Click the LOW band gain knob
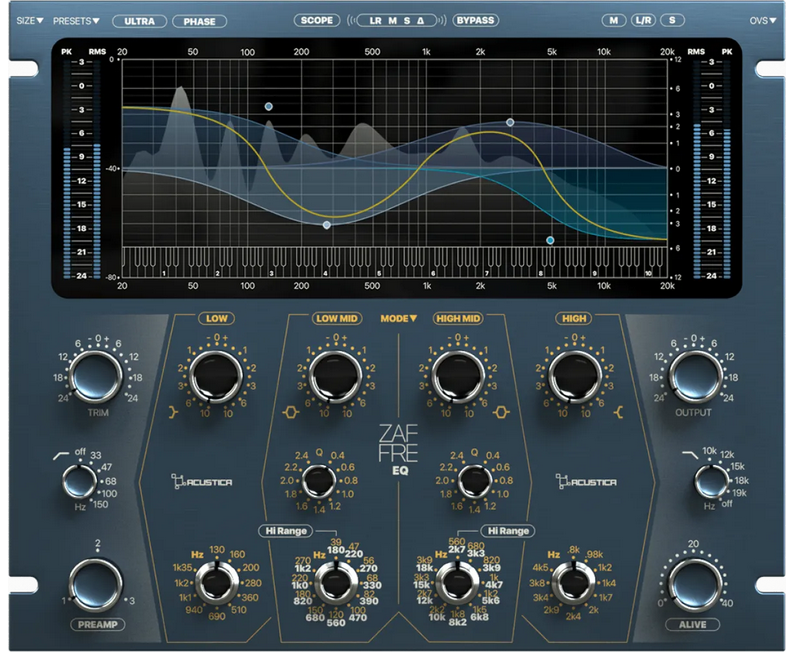Image resolution: width=789 pixels, height=654 pixels. coord(216,377)
